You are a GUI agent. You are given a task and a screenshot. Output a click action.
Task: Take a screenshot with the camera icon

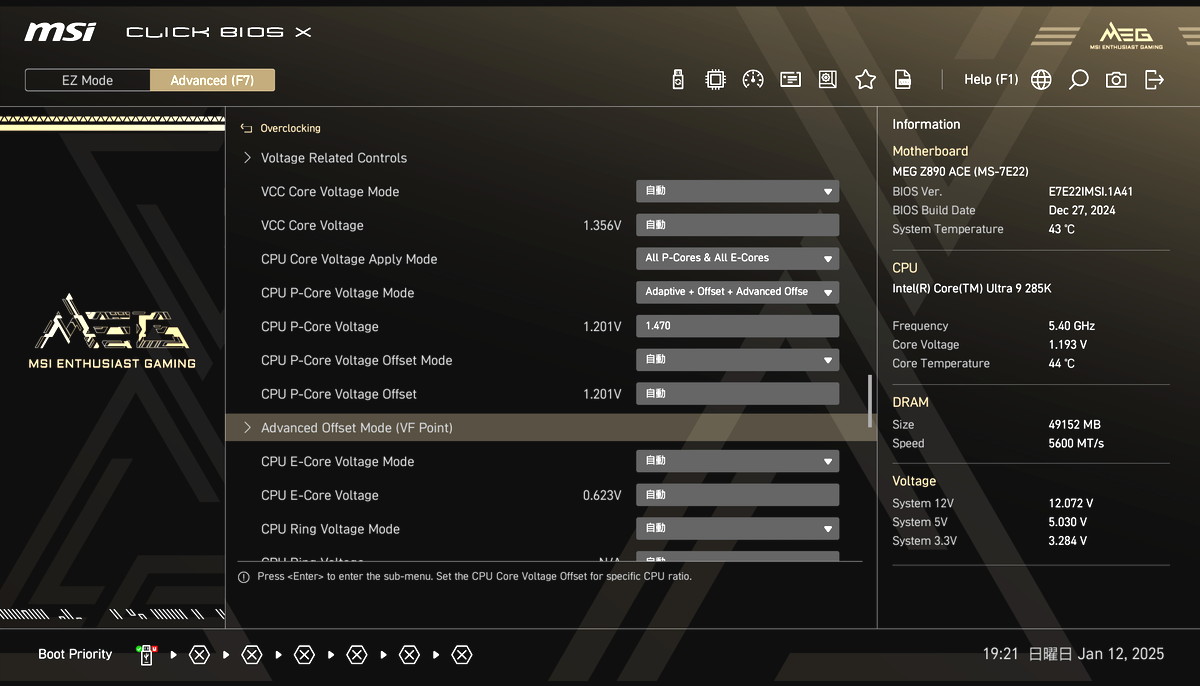[x=1116, y=80]
